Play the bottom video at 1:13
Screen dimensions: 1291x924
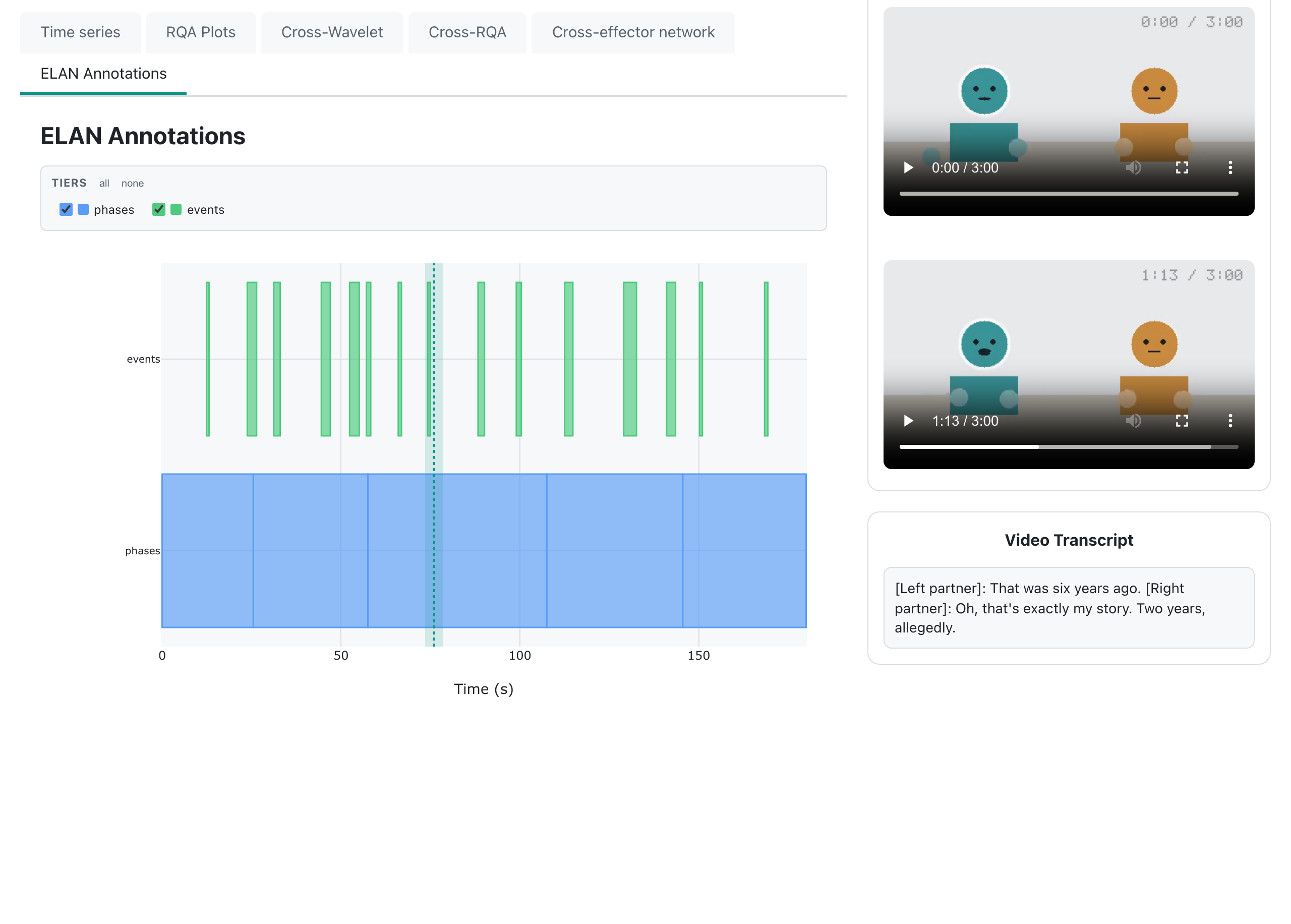(908, 421)
